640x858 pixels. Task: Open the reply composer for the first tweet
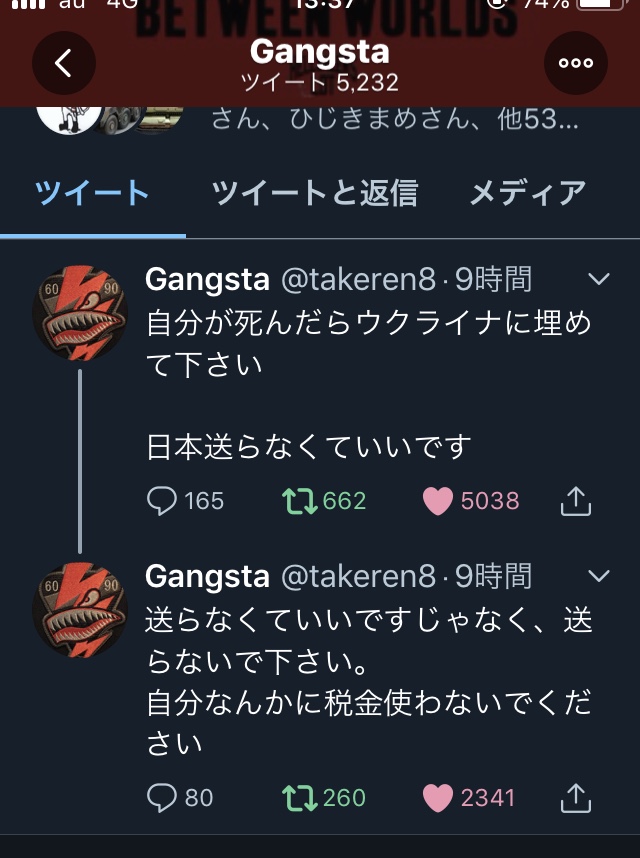pyautogui.click(x=160, y=501)
